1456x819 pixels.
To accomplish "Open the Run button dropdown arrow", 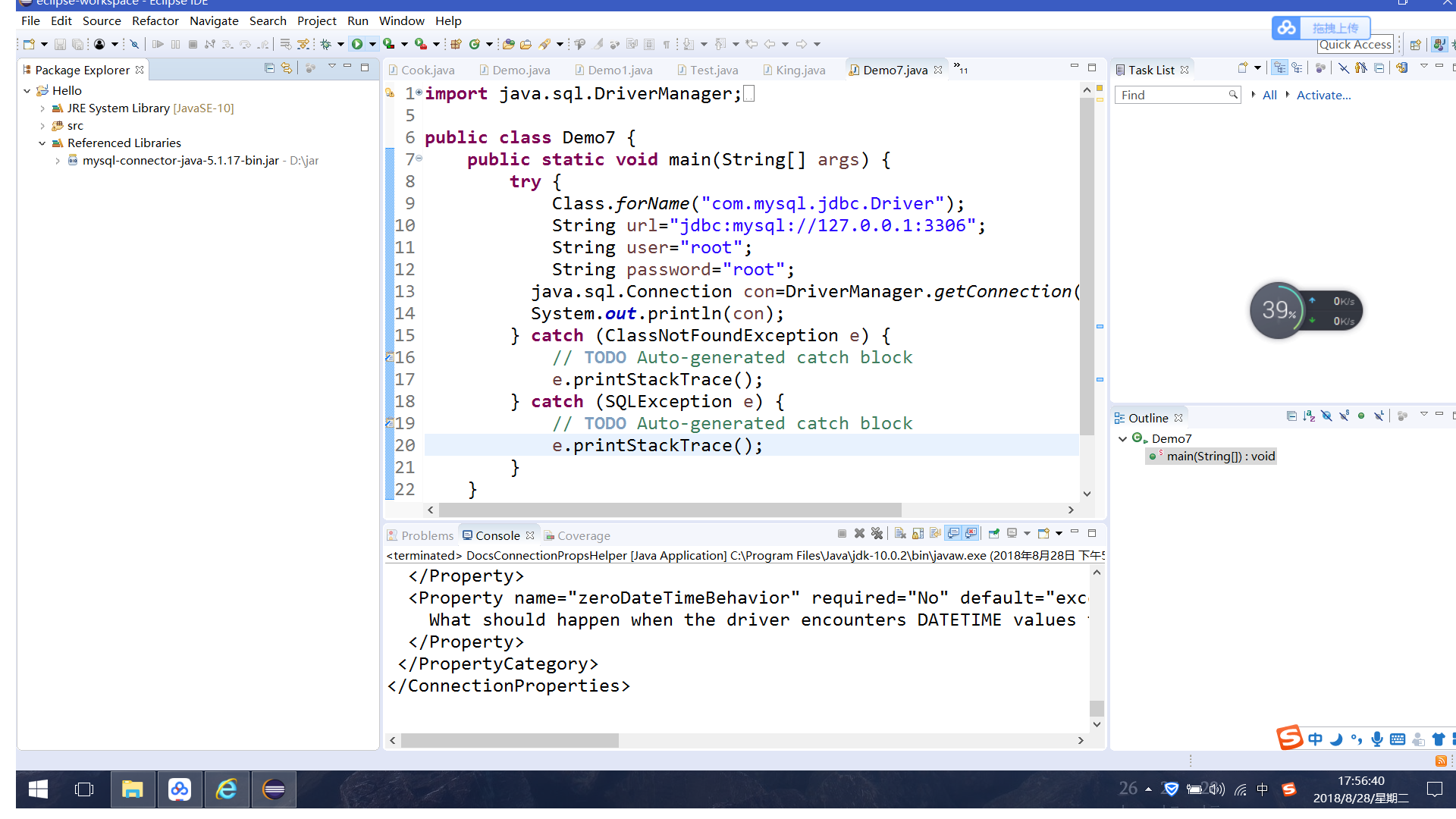I will point(372,44).
